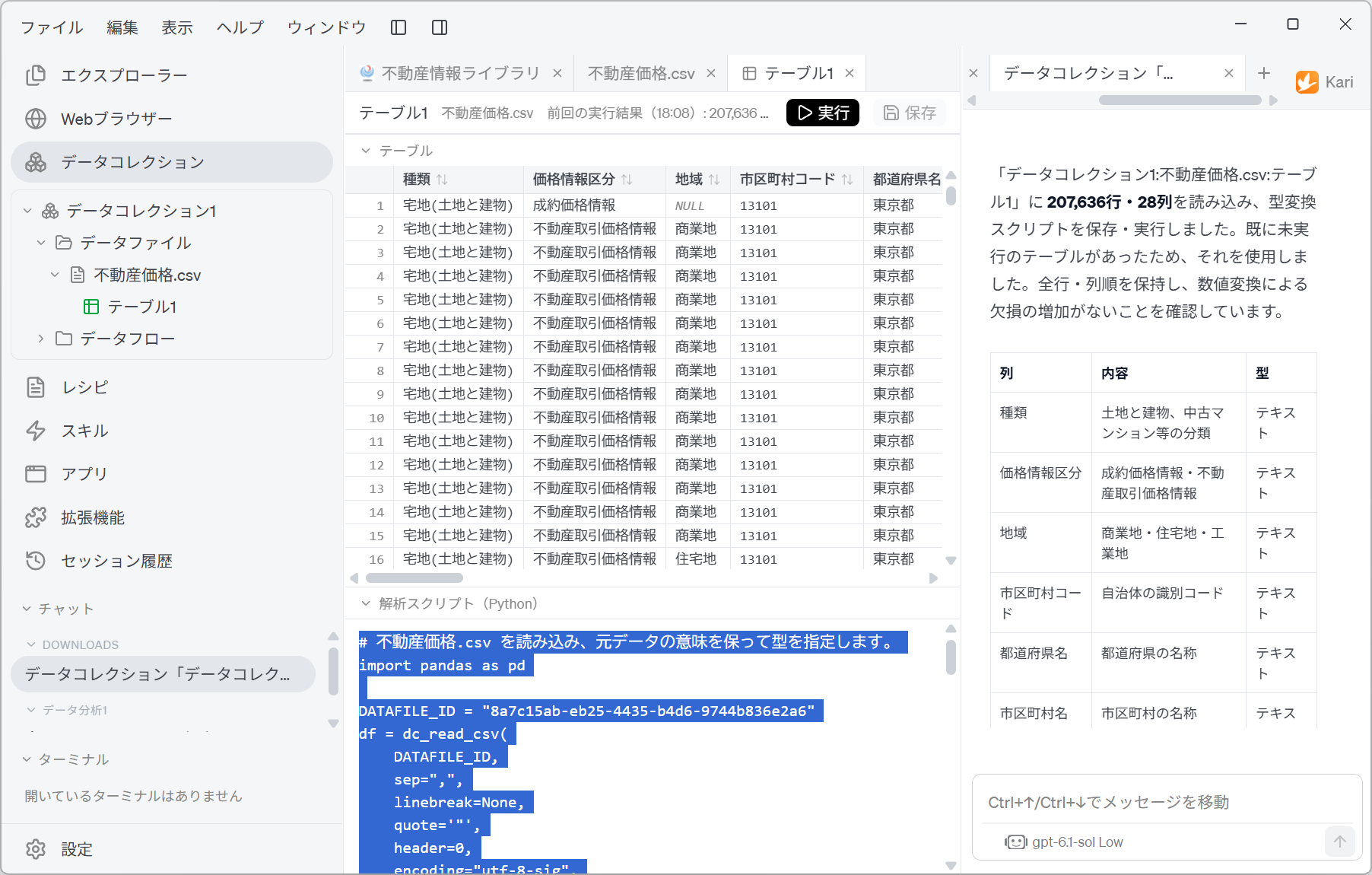
Task: Add a new chat tab with the plus icon
Action: pyautogui.click(x=1264, y=73)
